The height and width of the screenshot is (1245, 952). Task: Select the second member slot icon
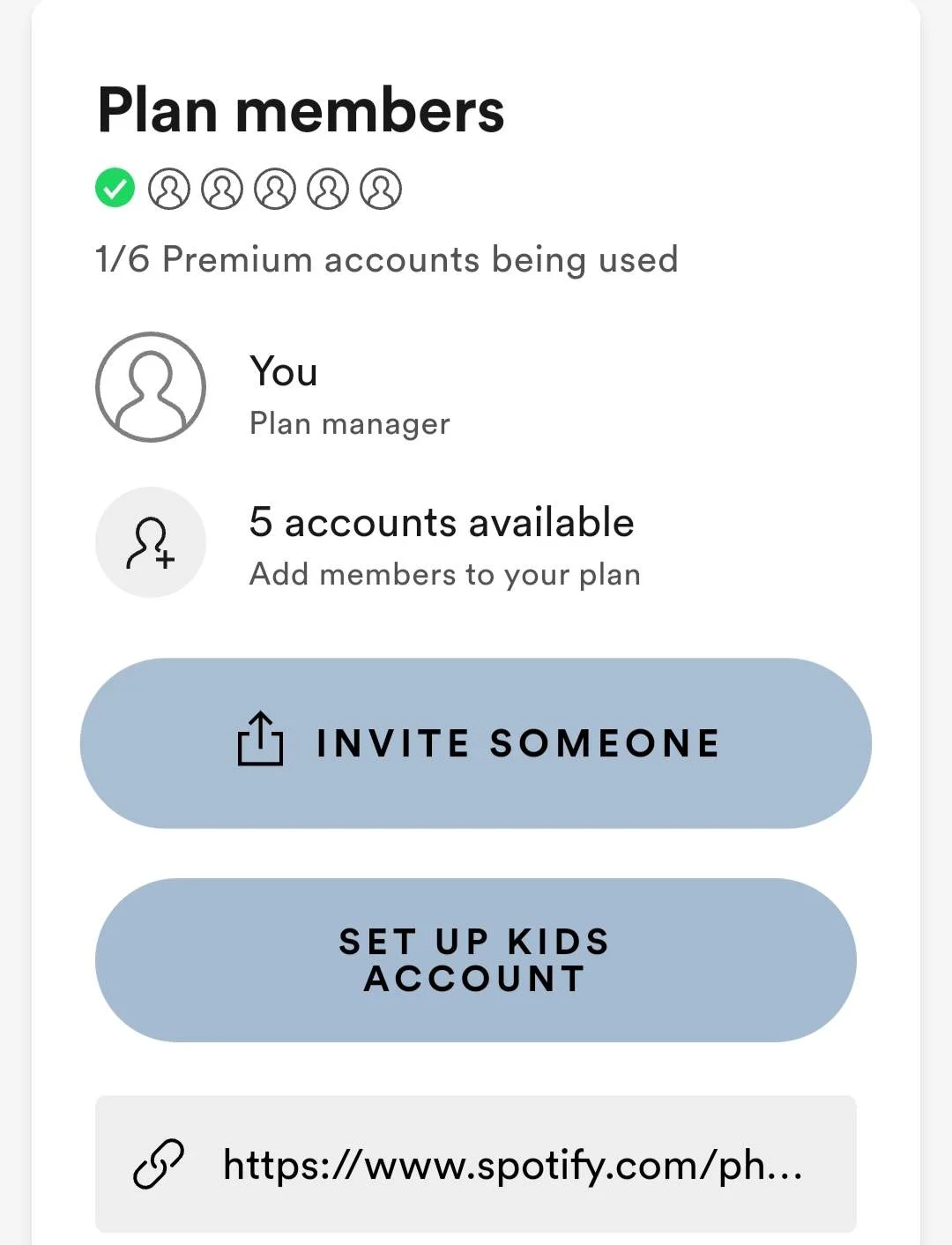click(x=169, y=189)
